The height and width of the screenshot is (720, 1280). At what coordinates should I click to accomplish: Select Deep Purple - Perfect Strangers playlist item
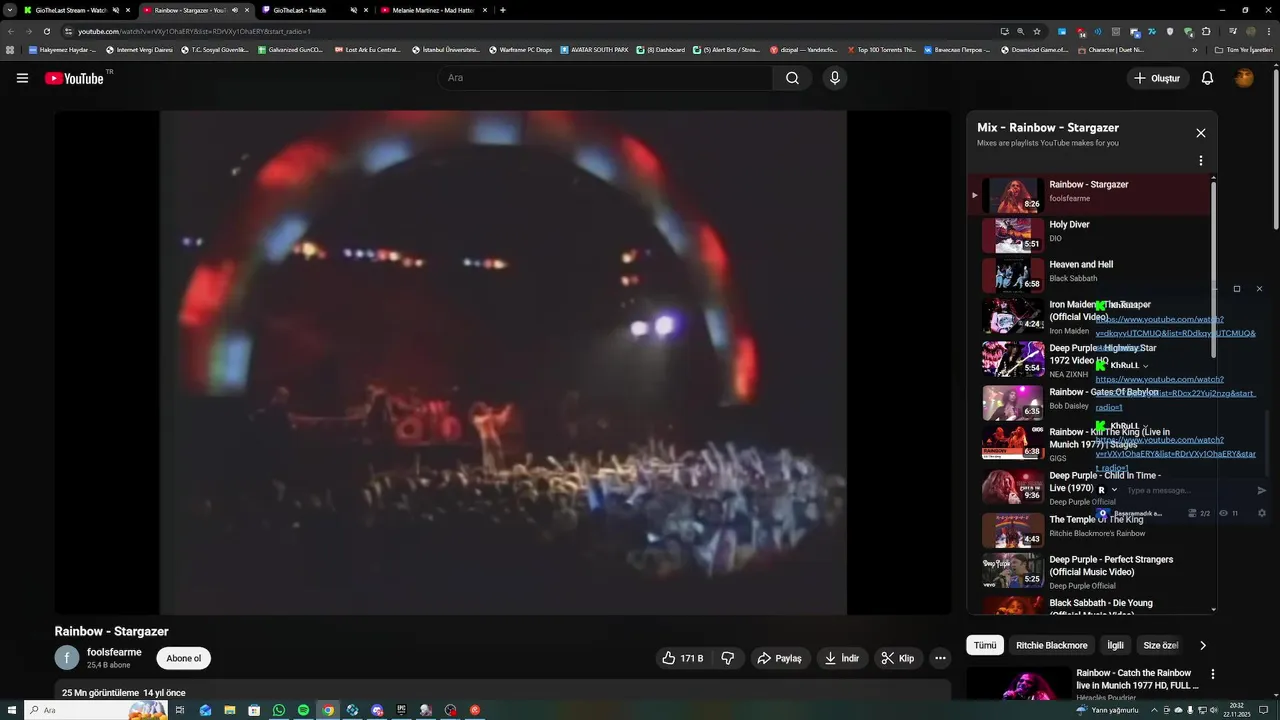(x=1090, y=572)
